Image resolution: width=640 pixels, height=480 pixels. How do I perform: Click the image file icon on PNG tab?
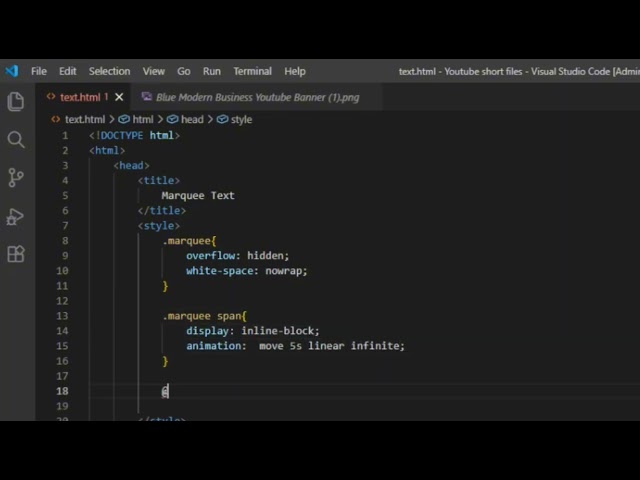pyautogui.click(x=147, y=97)
